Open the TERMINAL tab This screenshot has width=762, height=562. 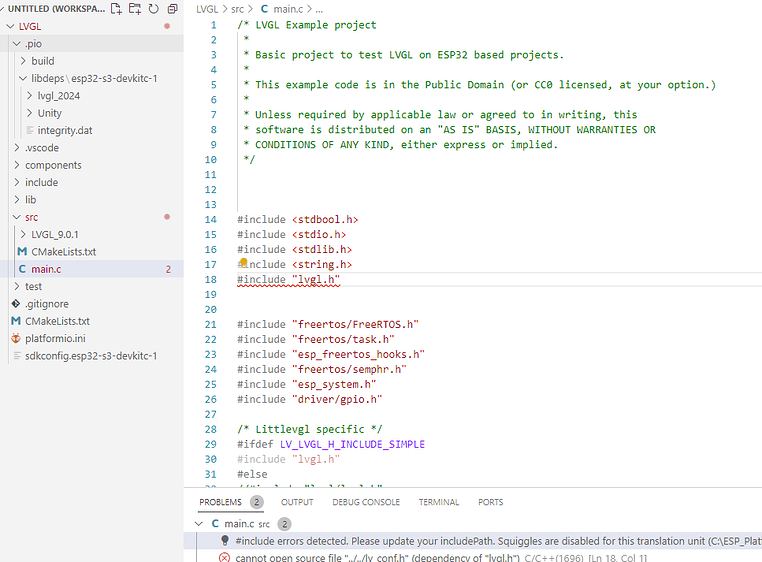click(439, 502)
